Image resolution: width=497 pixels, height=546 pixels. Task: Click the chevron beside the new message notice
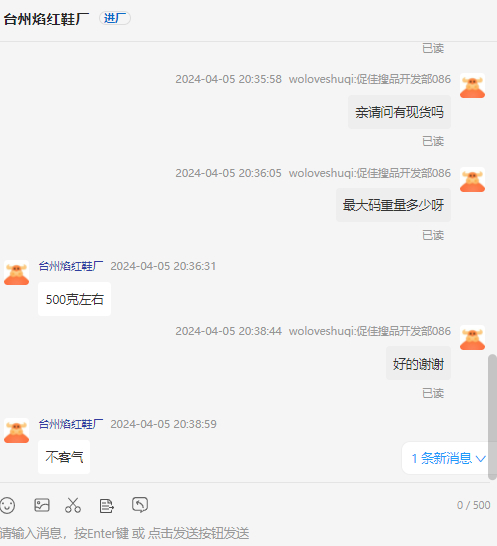pos(481,459)
